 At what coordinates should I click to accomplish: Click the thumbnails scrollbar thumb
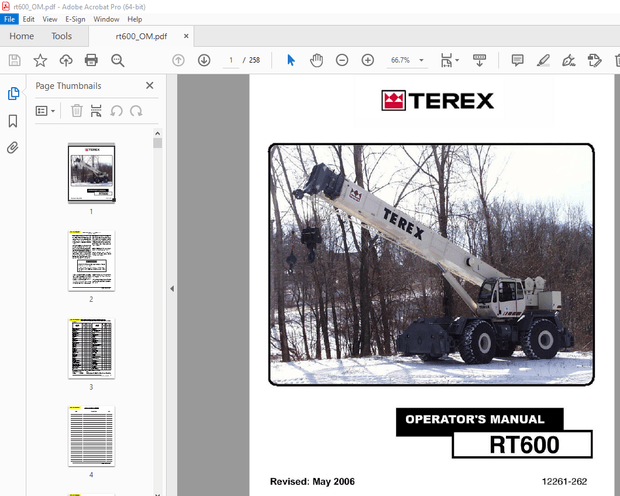[157, 143]
